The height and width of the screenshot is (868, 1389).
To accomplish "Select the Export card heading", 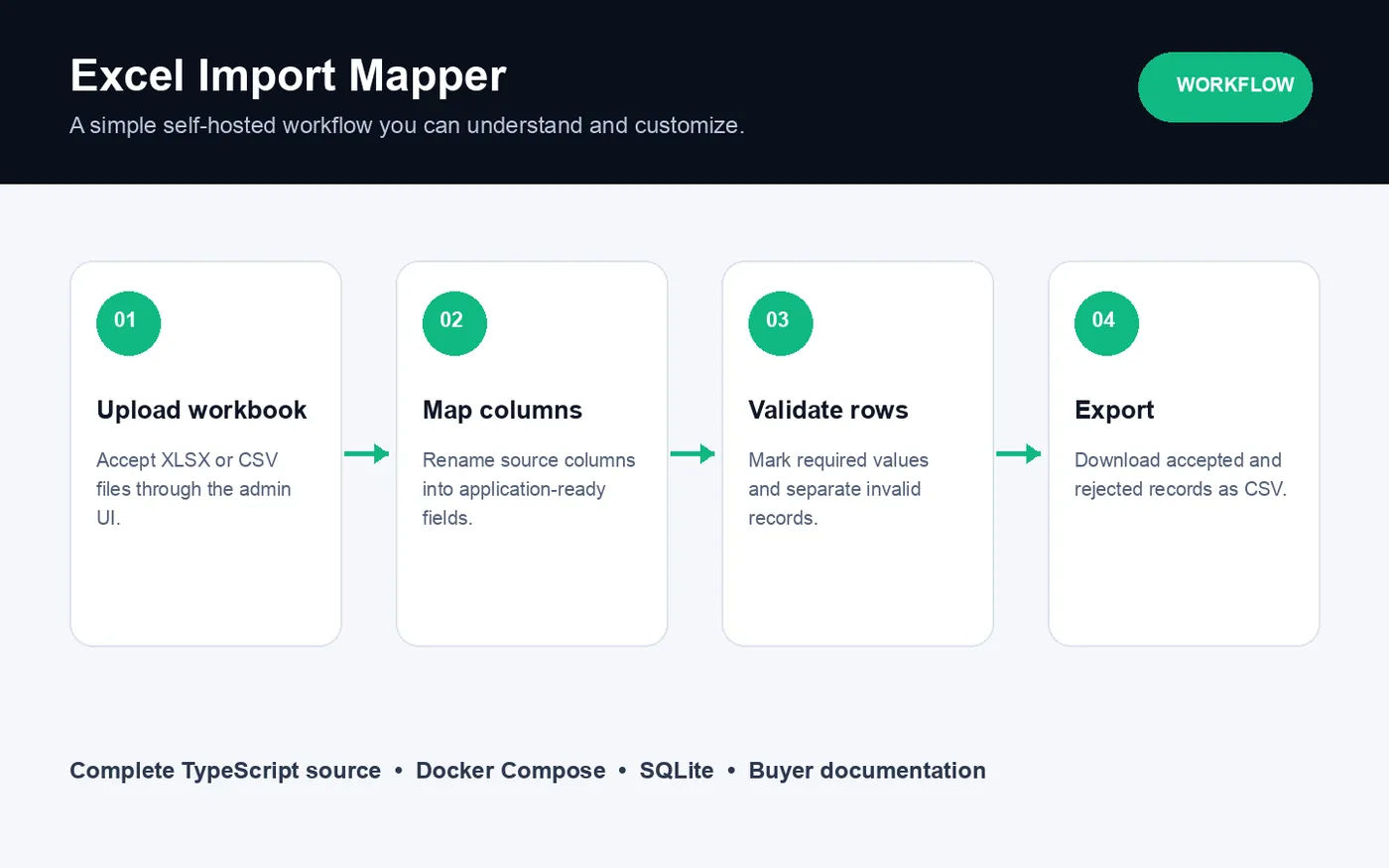I will 1114,410.
